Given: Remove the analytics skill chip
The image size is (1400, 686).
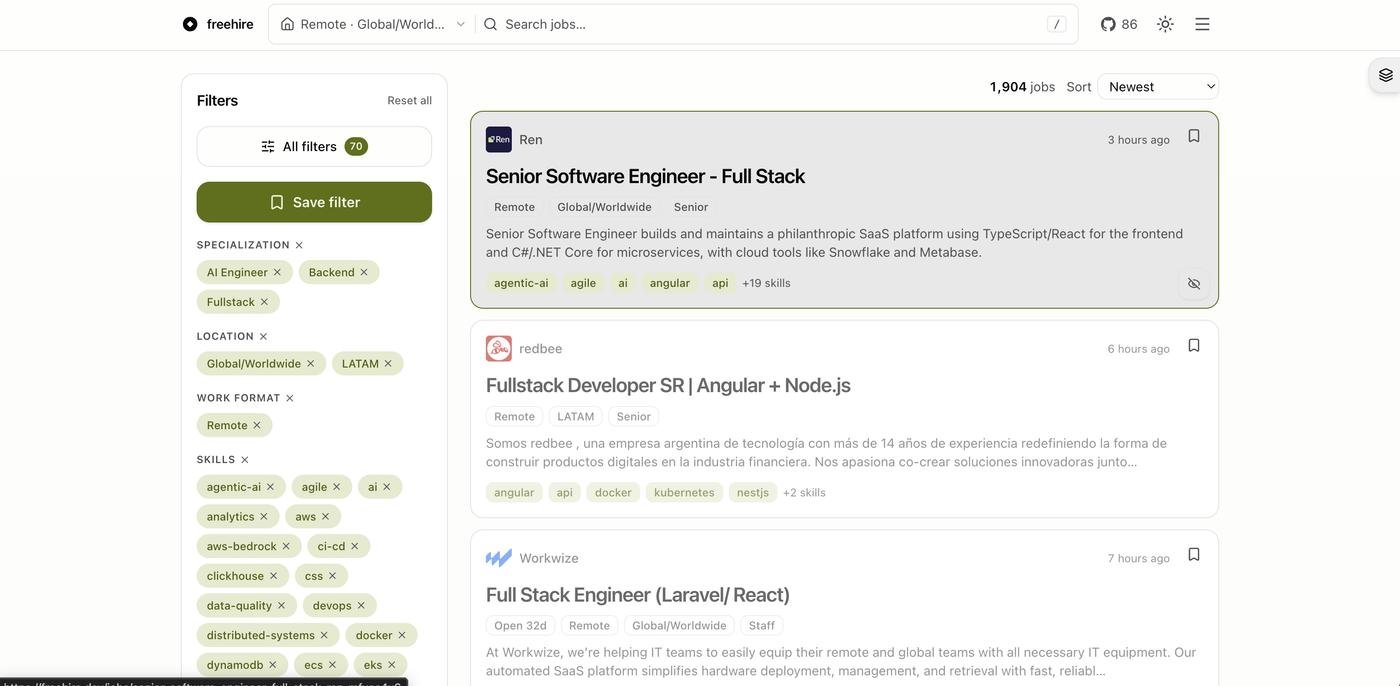Looking at the screenshot, I should [264, 517].
